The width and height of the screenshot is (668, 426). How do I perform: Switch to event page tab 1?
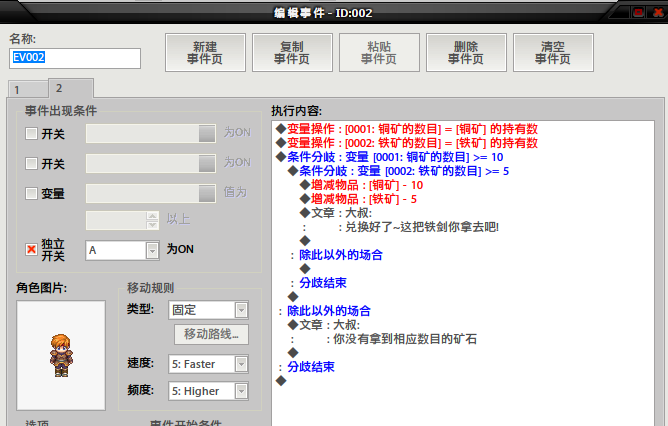point(28,90)
